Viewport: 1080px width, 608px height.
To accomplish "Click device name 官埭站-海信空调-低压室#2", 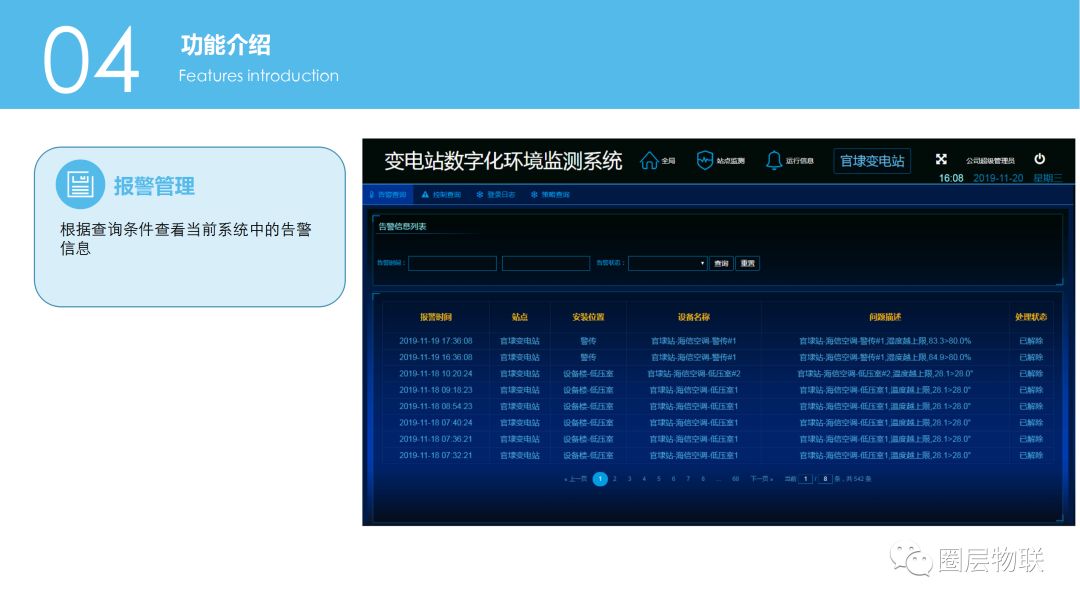I will click(x=694, y=374).
